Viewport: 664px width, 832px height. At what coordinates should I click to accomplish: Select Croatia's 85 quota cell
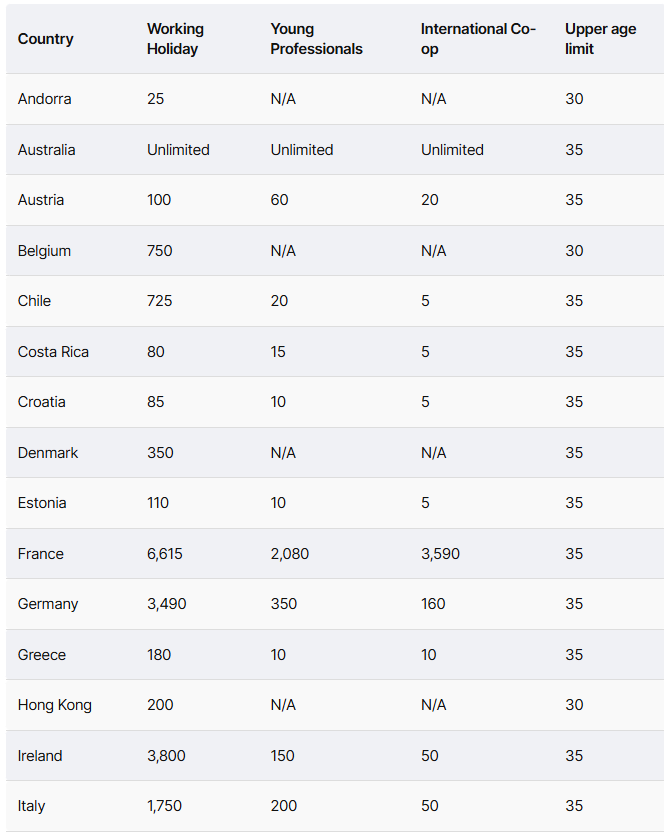click(156, 402)
